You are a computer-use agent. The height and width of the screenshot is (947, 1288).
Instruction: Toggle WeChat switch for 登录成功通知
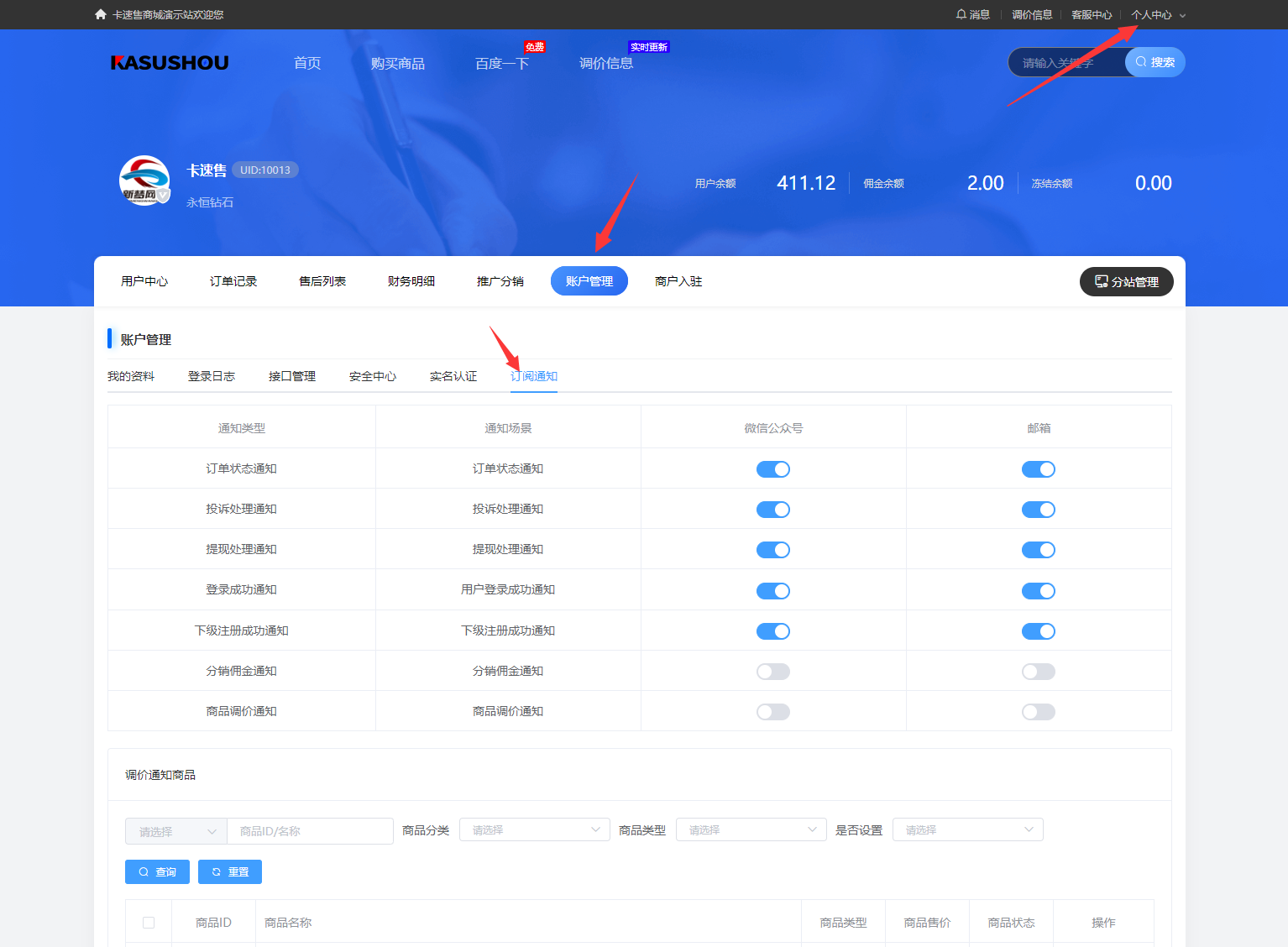(x=773, y=591)
